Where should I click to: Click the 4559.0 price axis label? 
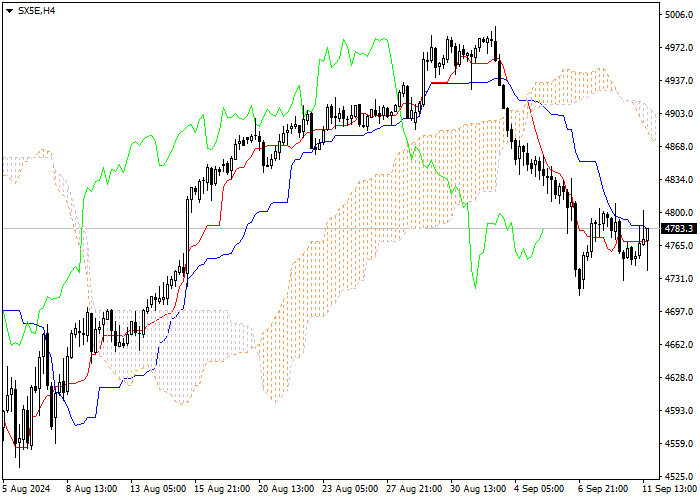click(x=679, y=444)
